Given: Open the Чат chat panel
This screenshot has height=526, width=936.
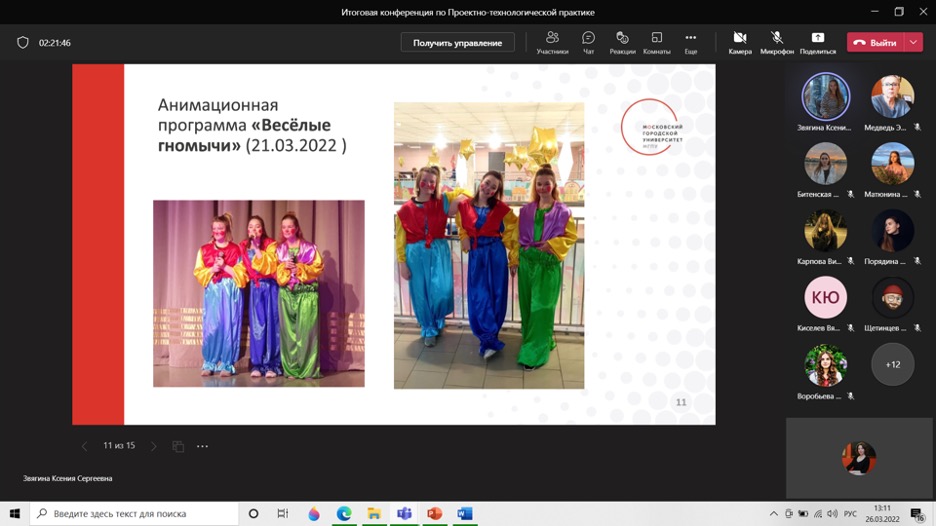Looking at the screenshot, I should pos(588,42).
